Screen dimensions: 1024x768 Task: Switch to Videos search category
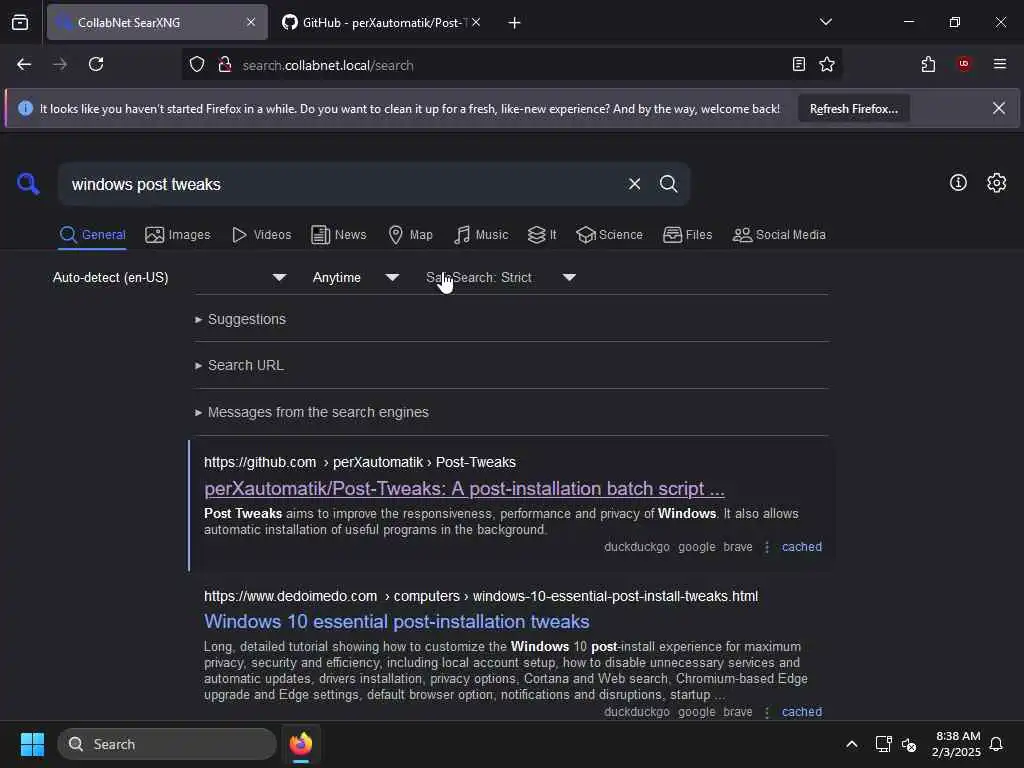(262, 235)
